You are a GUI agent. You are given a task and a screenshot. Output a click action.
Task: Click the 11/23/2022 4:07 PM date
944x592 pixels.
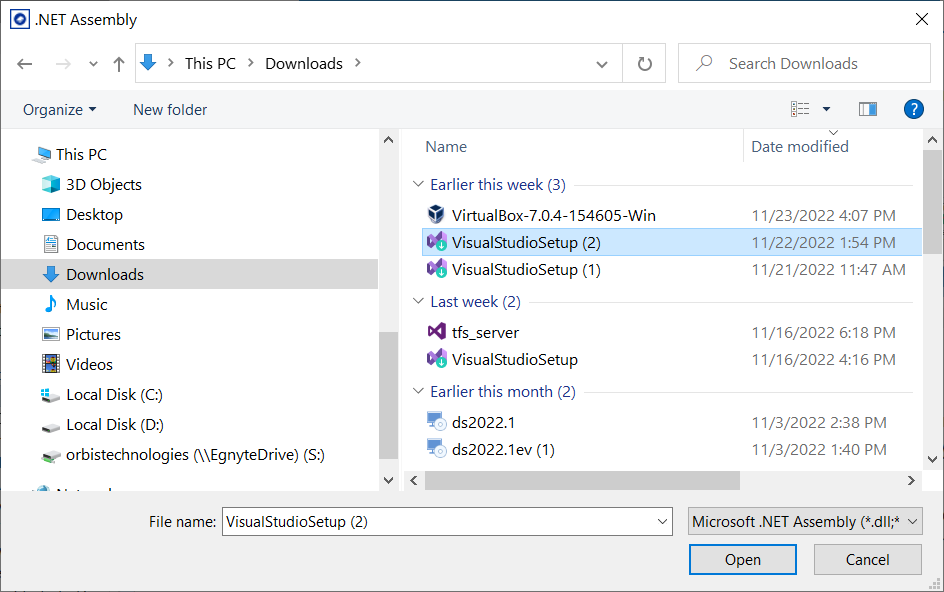(824, 215)
